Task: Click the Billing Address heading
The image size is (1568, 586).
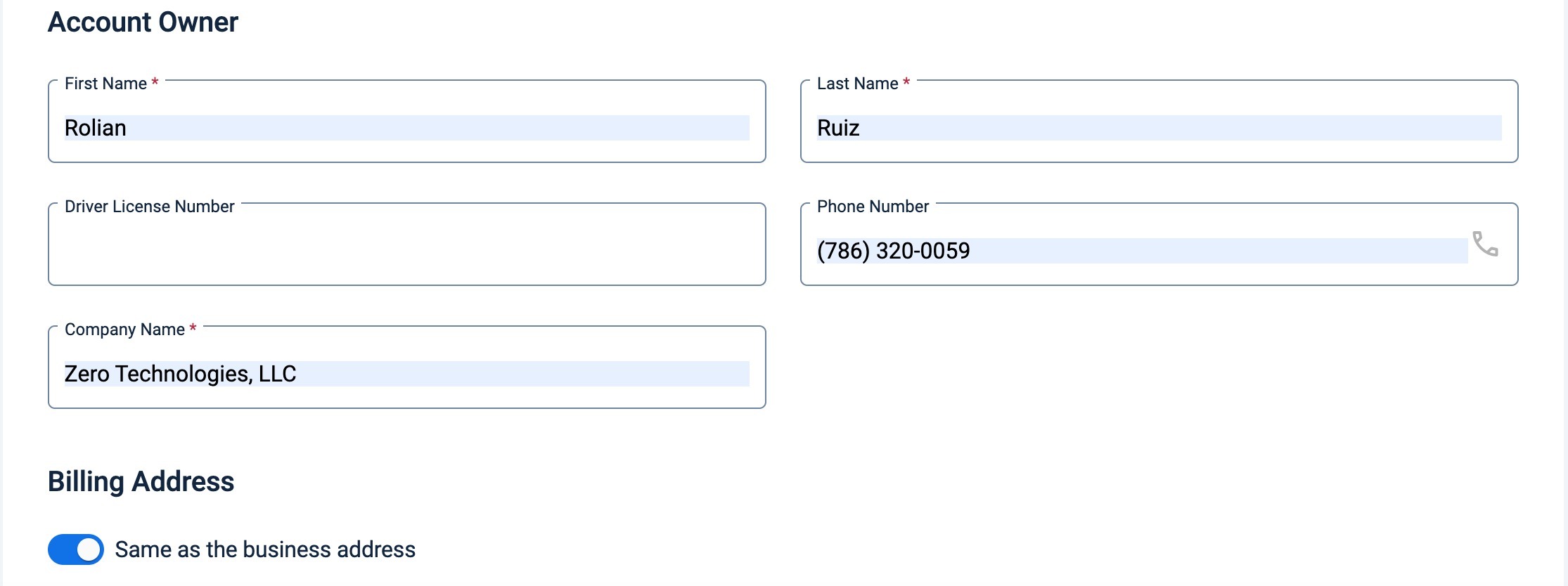Action: pyautogui.click(x=141, y=482)
